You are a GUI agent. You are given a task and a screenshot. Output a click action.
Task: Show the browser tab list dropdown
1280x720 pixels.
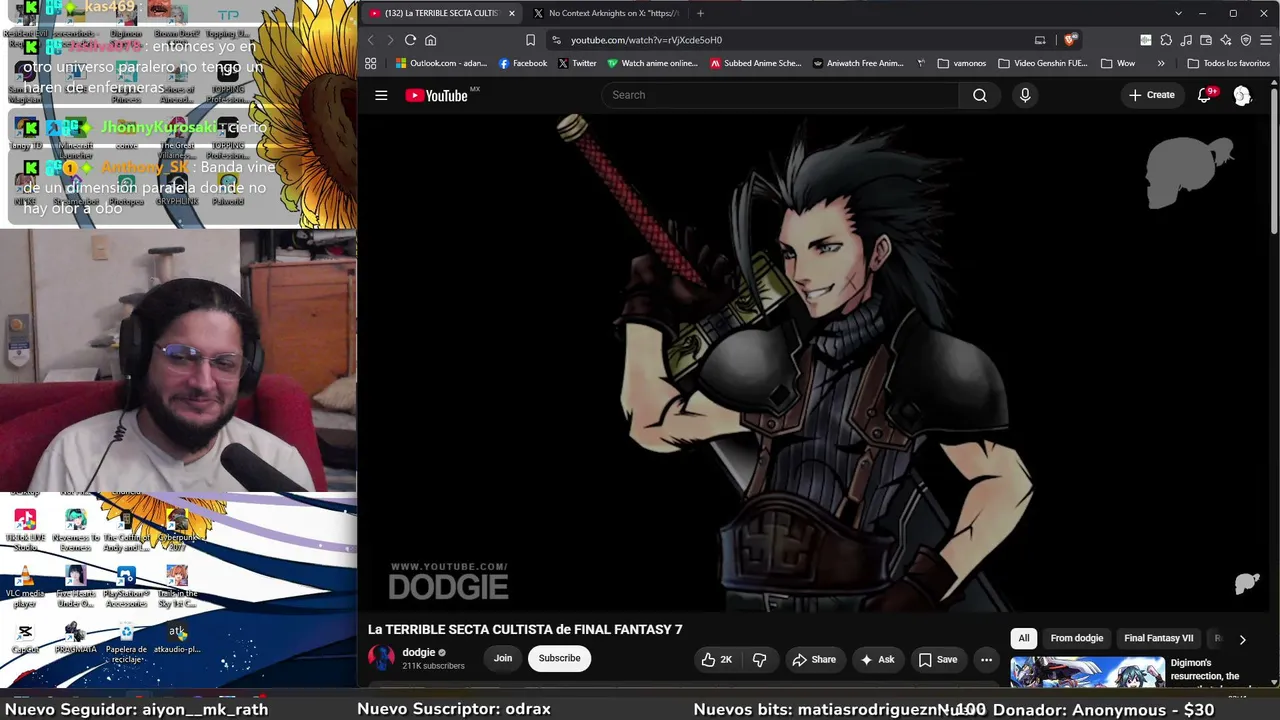1178,13
